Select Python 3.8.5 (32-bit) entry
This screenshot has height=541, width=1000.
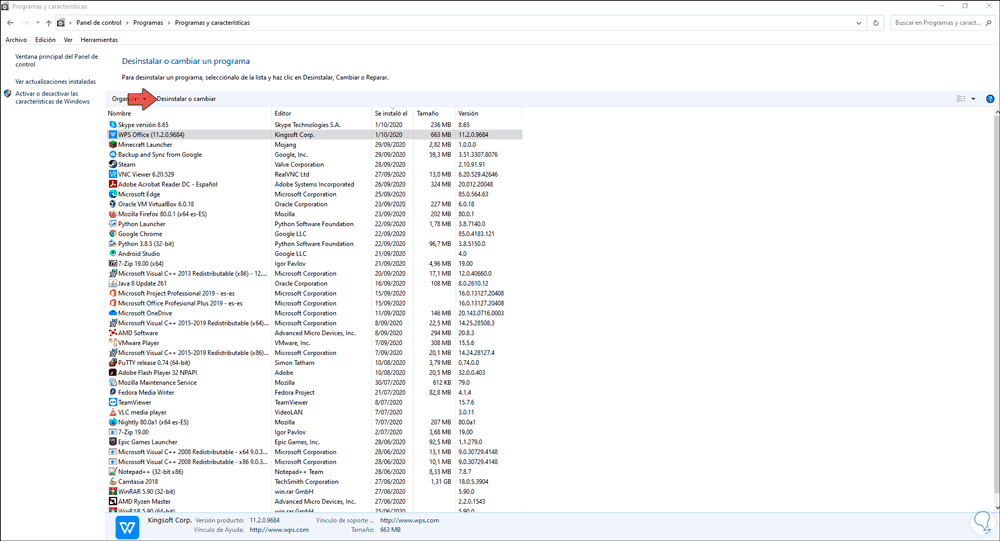[314, 244]
